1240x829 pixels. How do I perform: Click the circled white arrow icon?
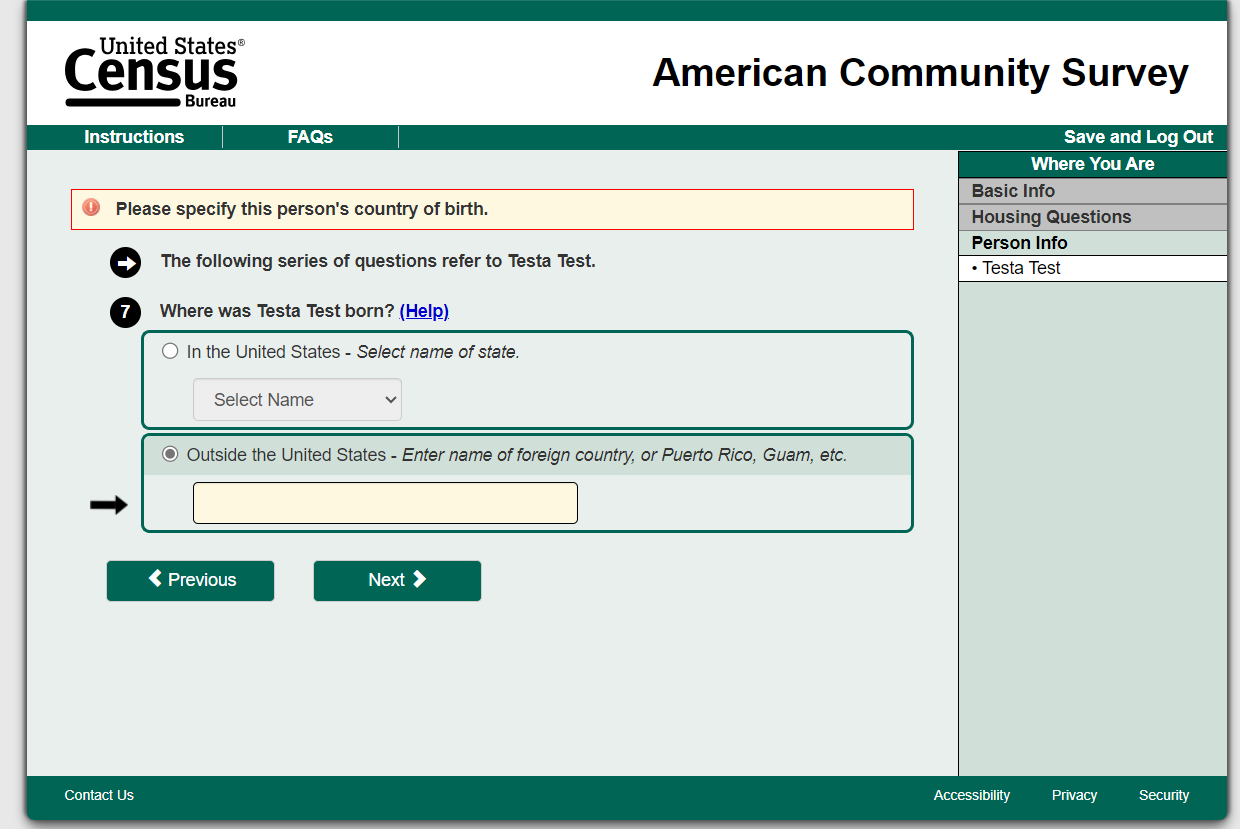pos(125,262)
